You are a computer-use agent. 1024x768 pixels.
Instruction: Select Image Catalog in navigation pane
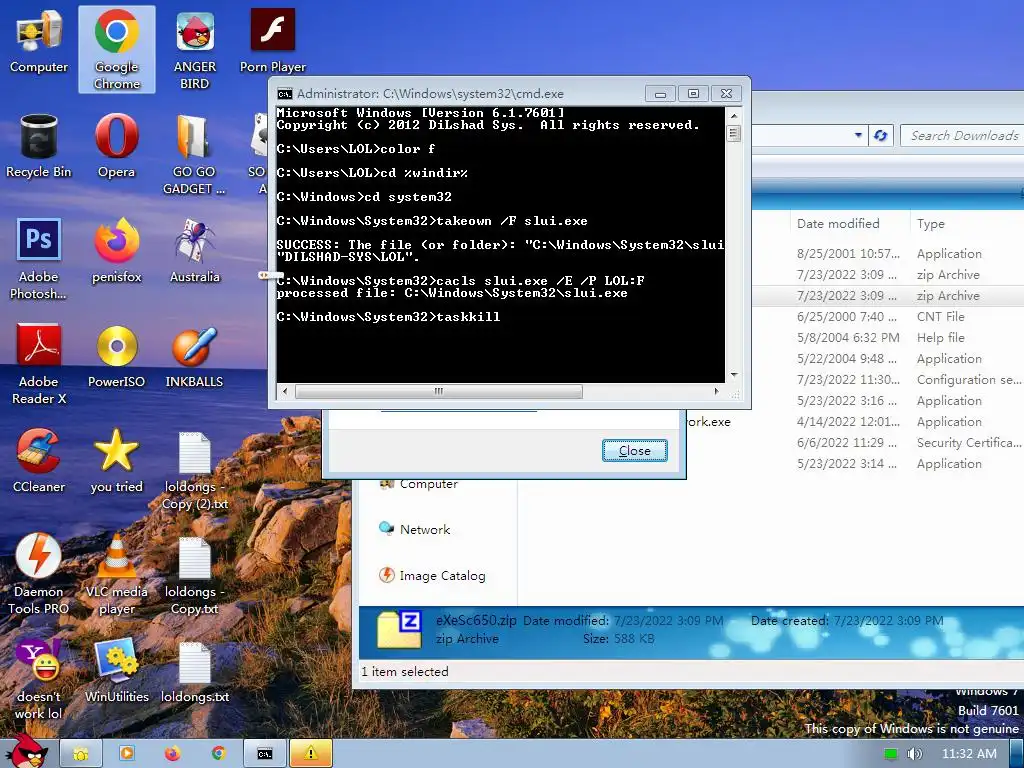433,575
